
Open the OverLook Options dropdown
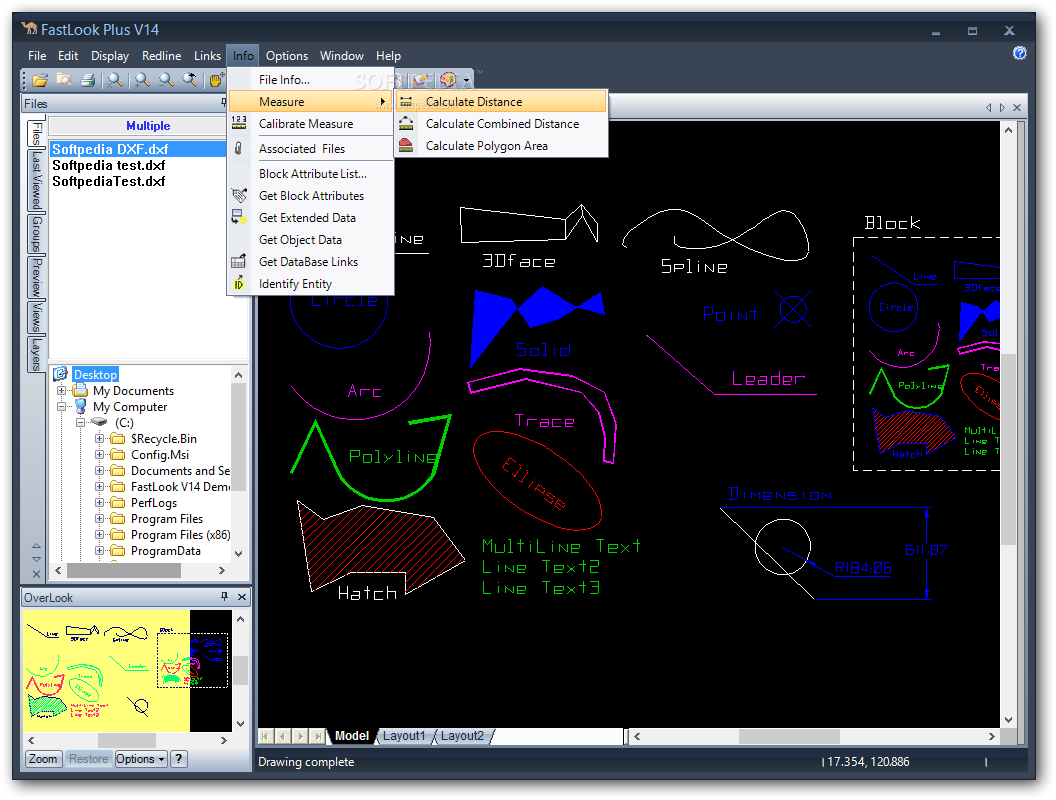pos(141,759)
